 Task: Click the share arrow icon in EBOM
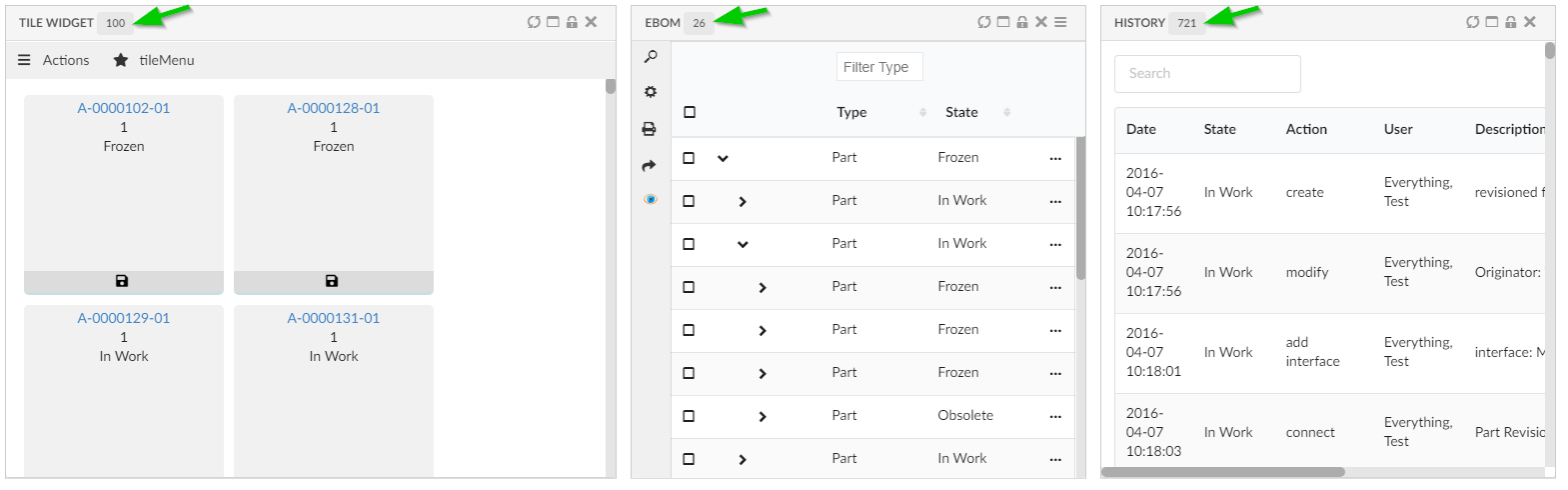tap(650, 166)
